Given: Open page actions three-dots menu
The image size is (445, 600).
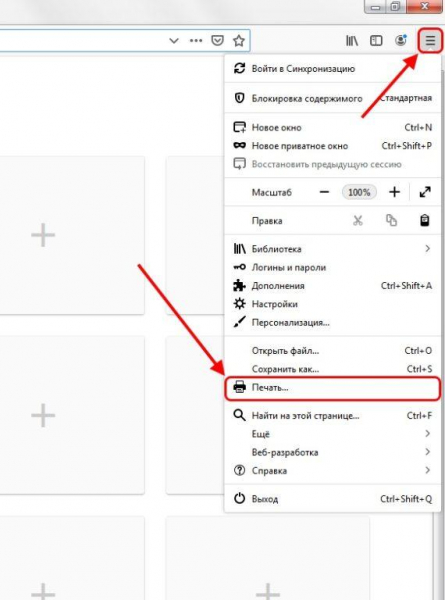Looking at the screenshot, I should [196, 40].
